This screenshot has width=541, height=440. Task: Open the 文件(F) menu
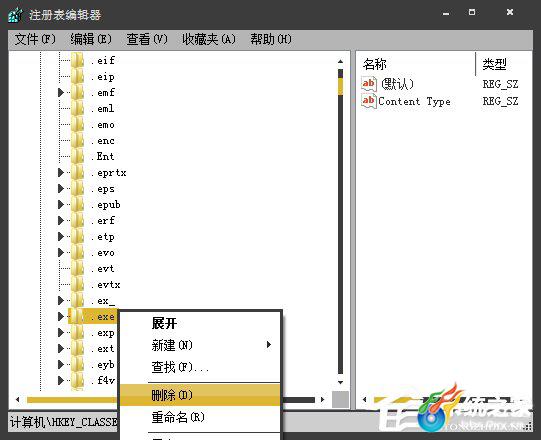point(35,39)
